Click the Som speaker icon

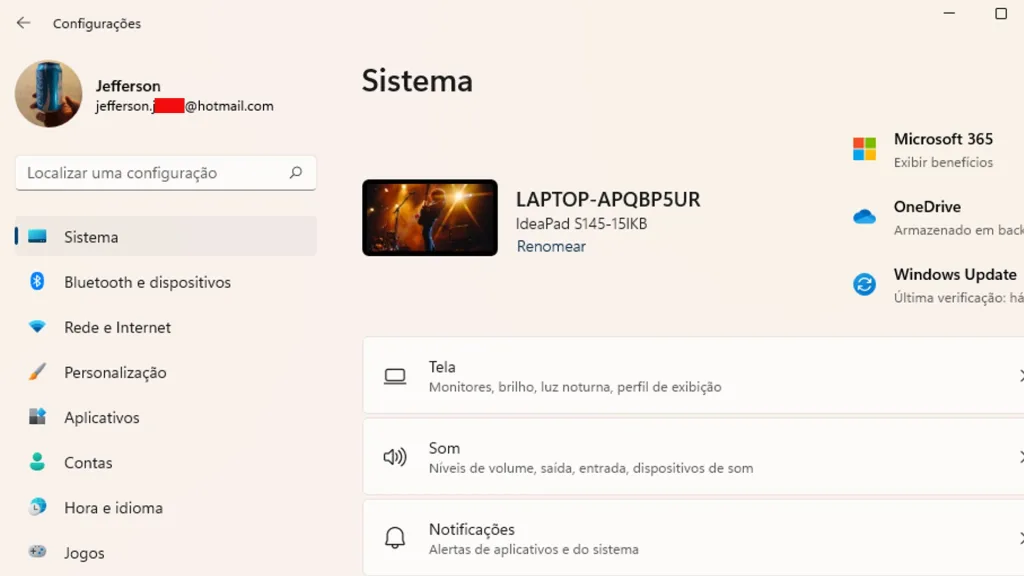tap(395, 456)
